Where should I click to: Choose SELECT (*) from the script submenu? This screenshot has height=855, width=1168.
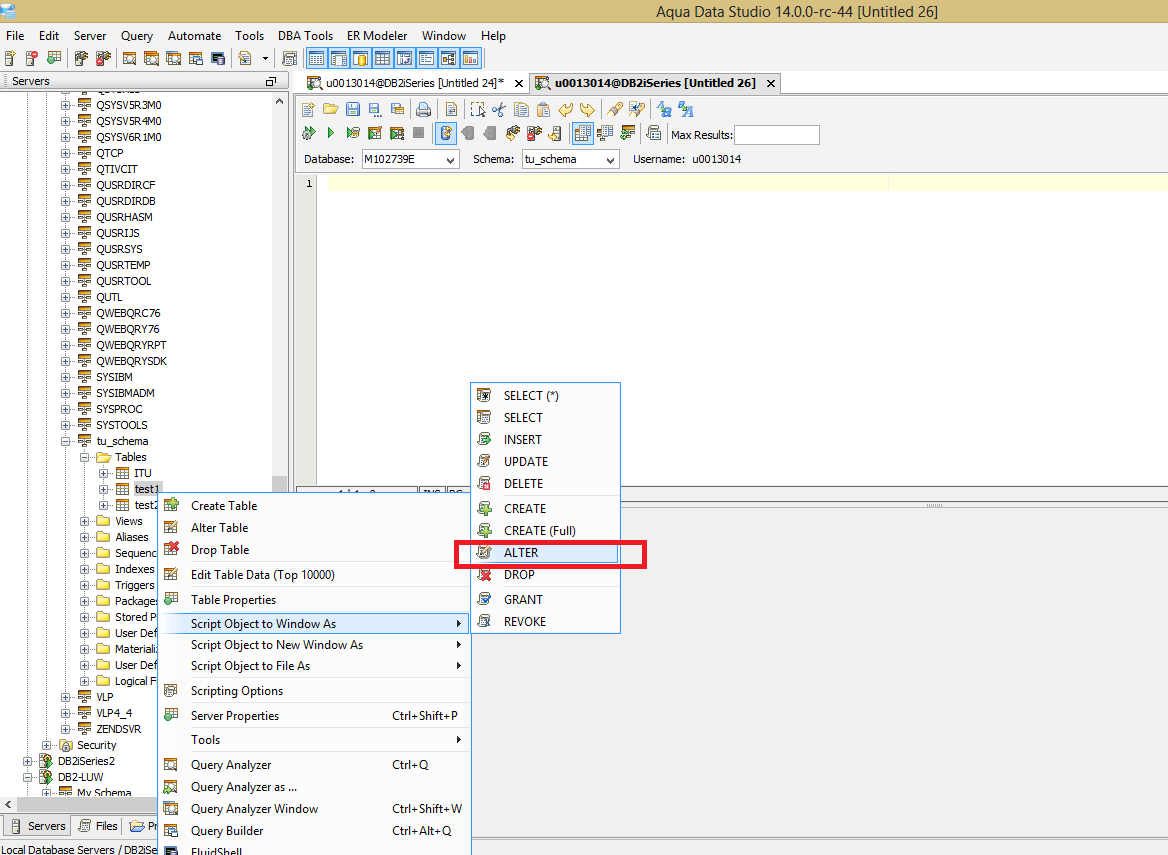[x=545, y=395]
